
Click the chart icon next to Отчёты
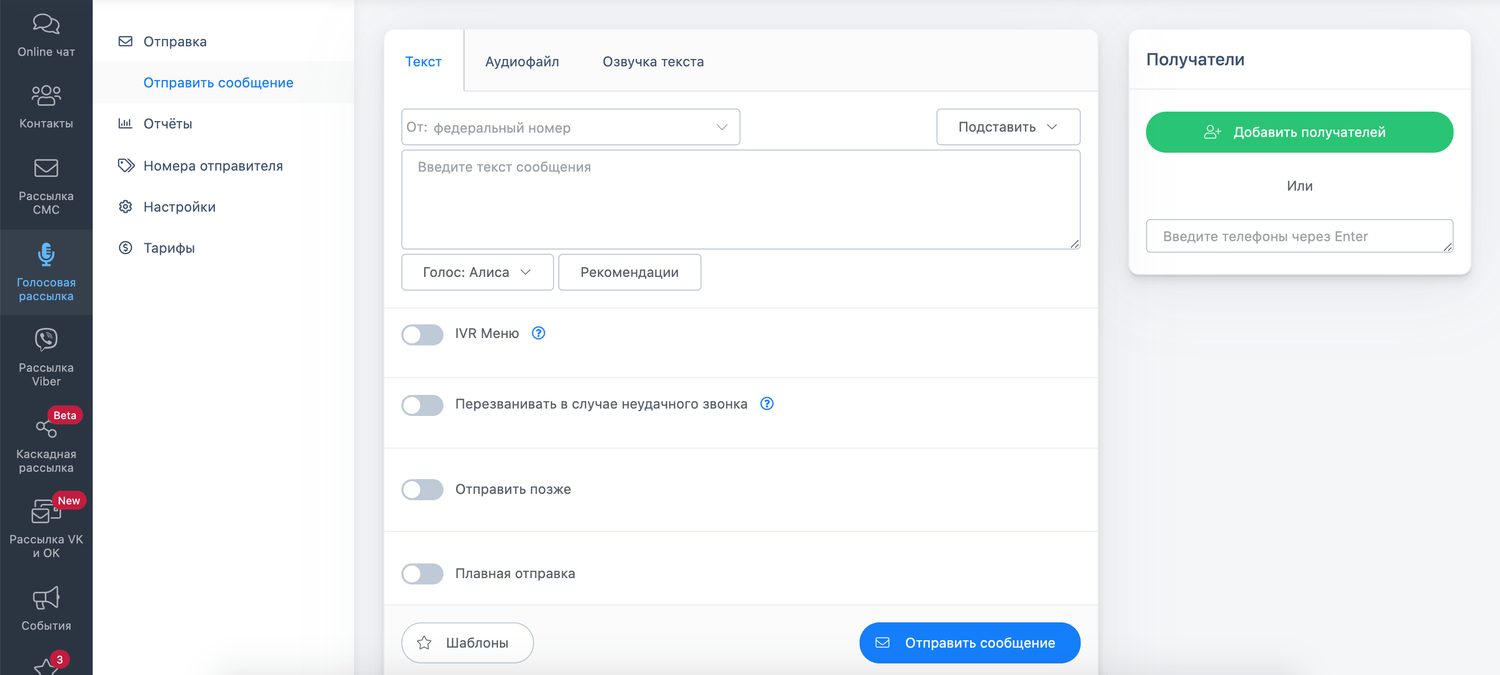pos(125,124)
